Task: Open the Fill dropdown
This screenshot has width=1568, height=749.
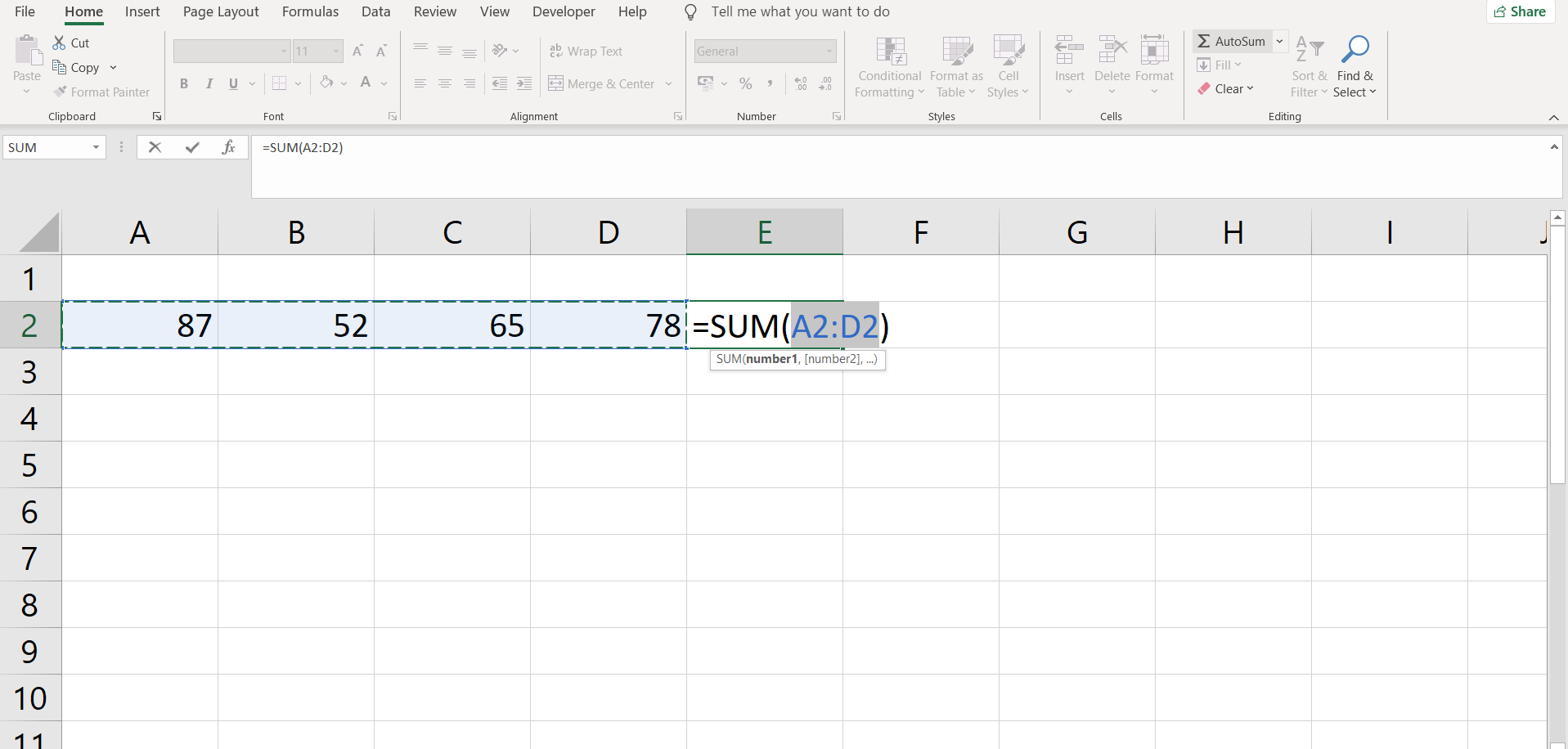Action: coord(1220,65)
